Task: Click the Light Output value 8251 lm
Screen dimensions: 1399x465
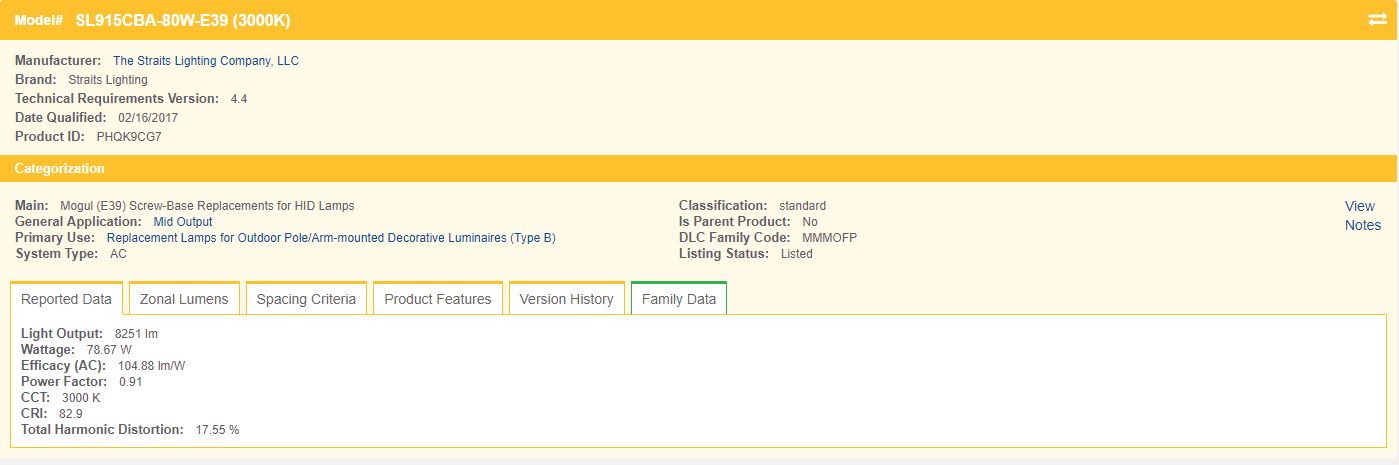Action: point(137,334)
